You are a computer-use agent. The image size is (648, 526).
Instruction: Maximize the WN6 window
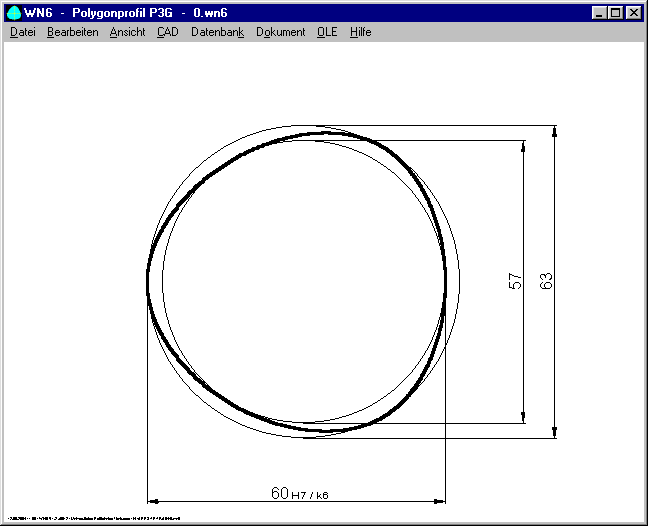click(614, 13)
